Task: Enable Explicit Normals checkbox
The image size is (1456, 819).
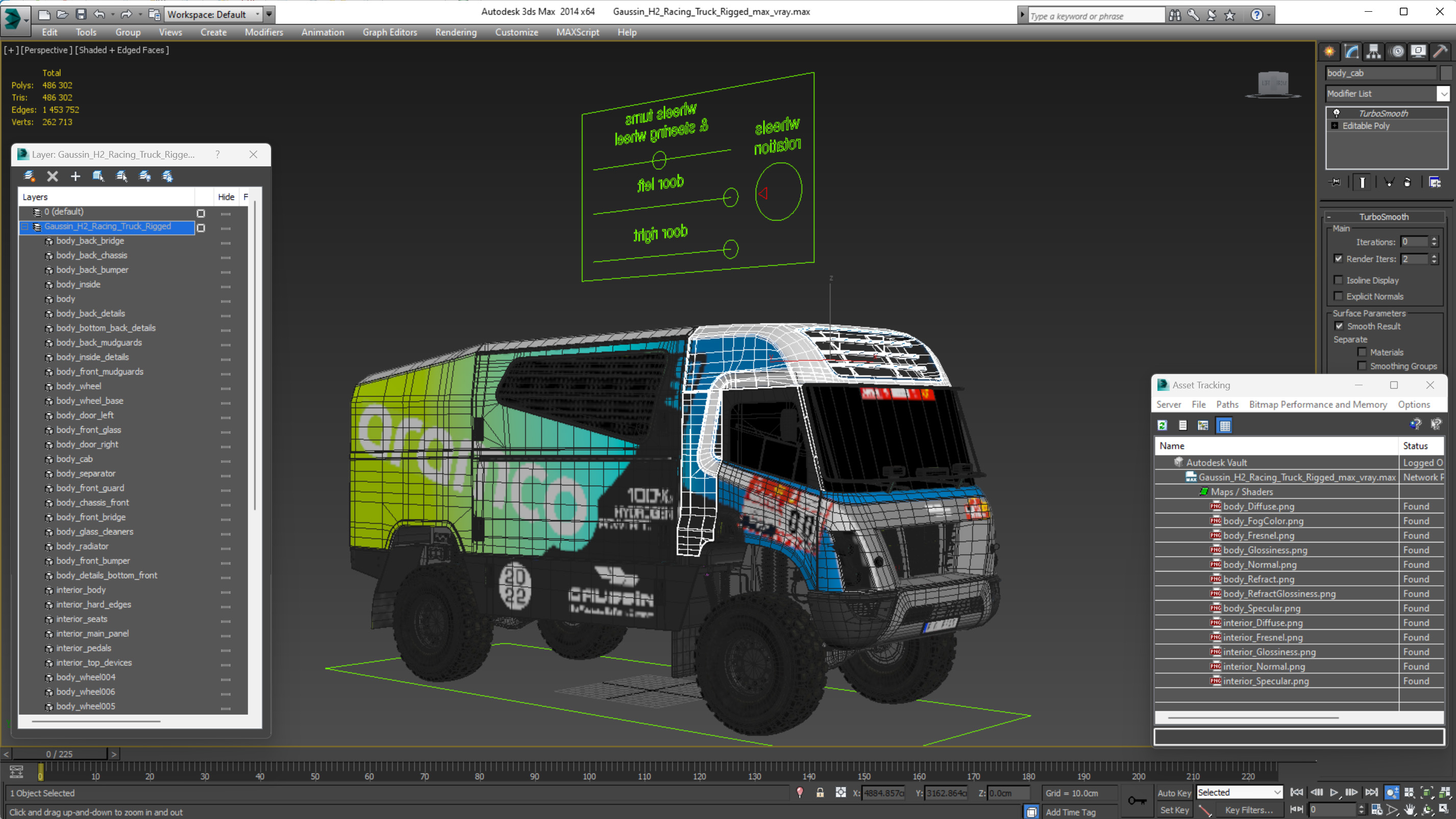Action: pos(1338,295)
